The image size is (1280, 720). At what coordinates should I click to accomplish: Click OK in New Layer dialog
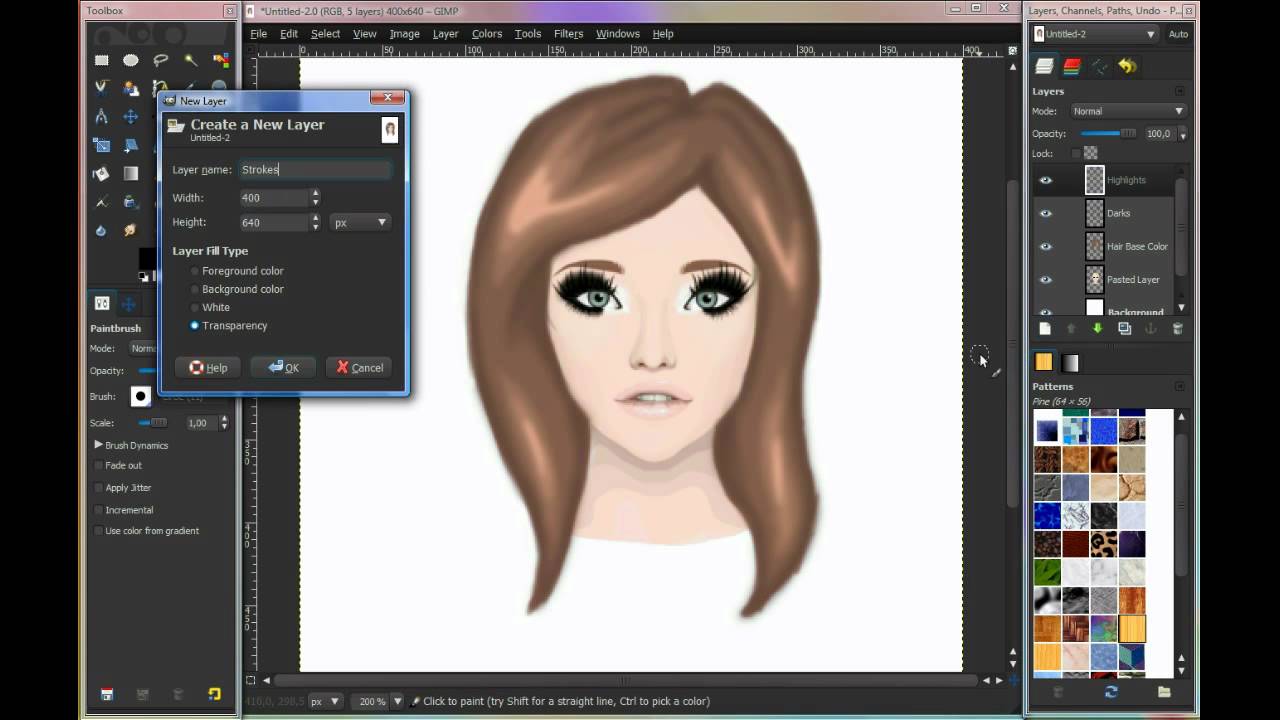click(x=284, y=367)
